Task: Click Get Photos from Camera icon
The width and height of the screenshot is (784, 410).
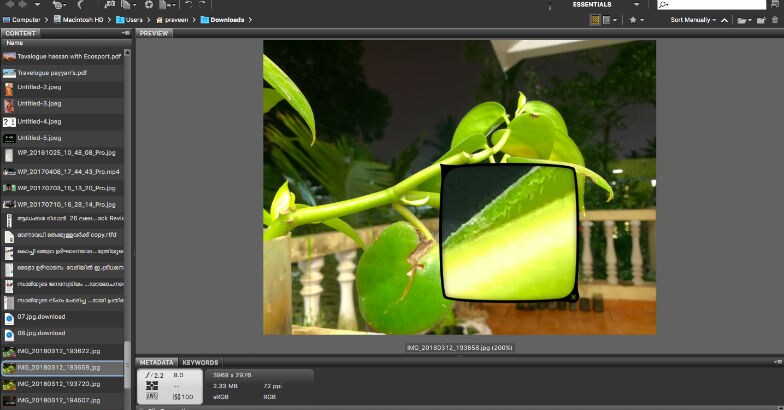Action: click(x=110, y=4)
